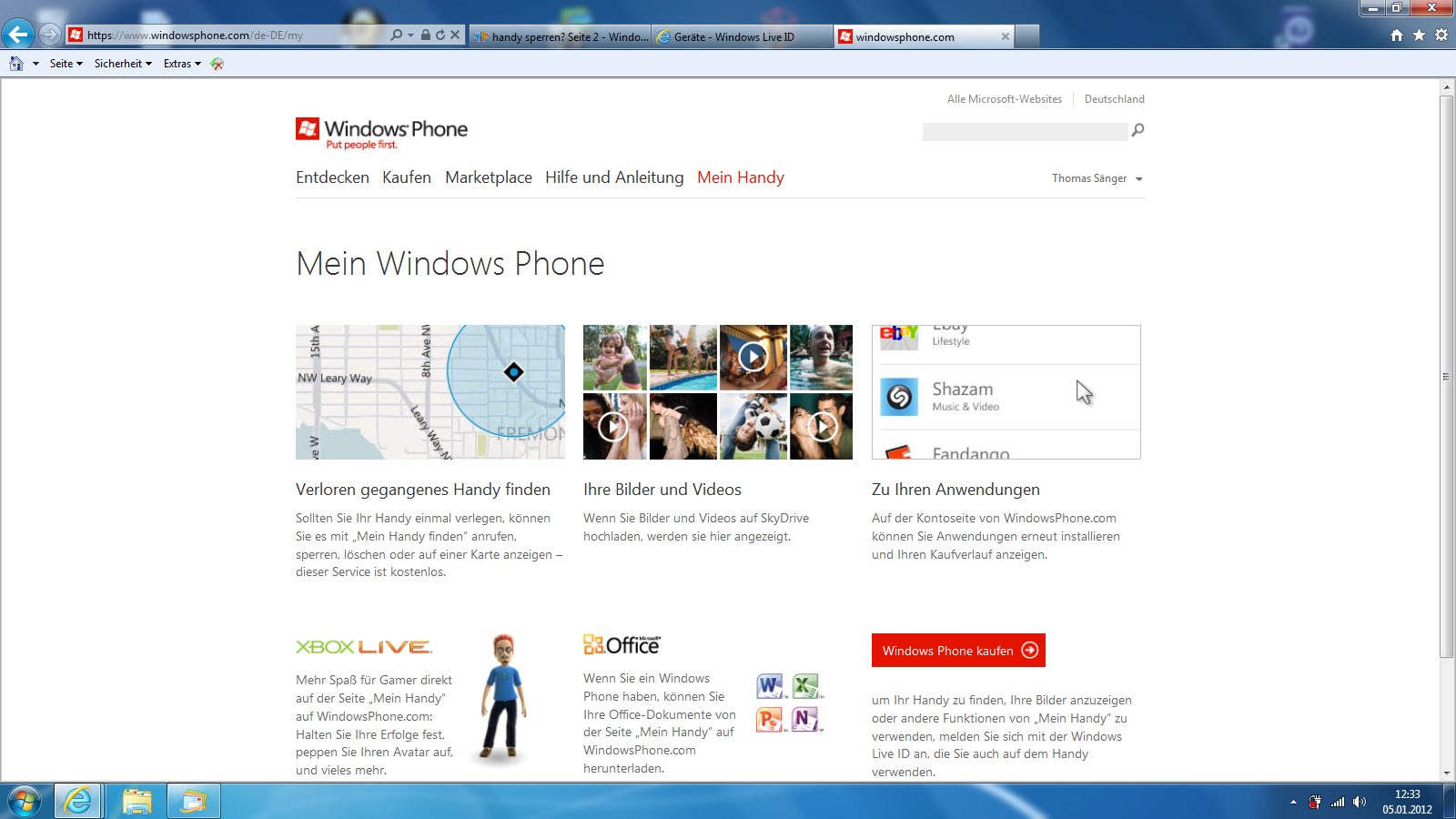Screen dimensions: 1456x819
Task: Click the Windows Phone logo
Action: point(381,133)
